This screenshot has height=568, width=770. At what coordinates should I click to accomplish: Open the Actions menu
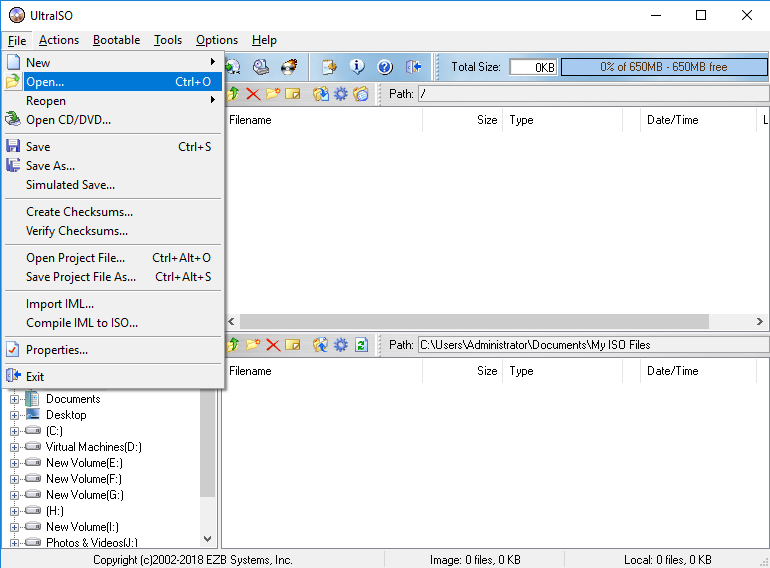coord(59,40)
